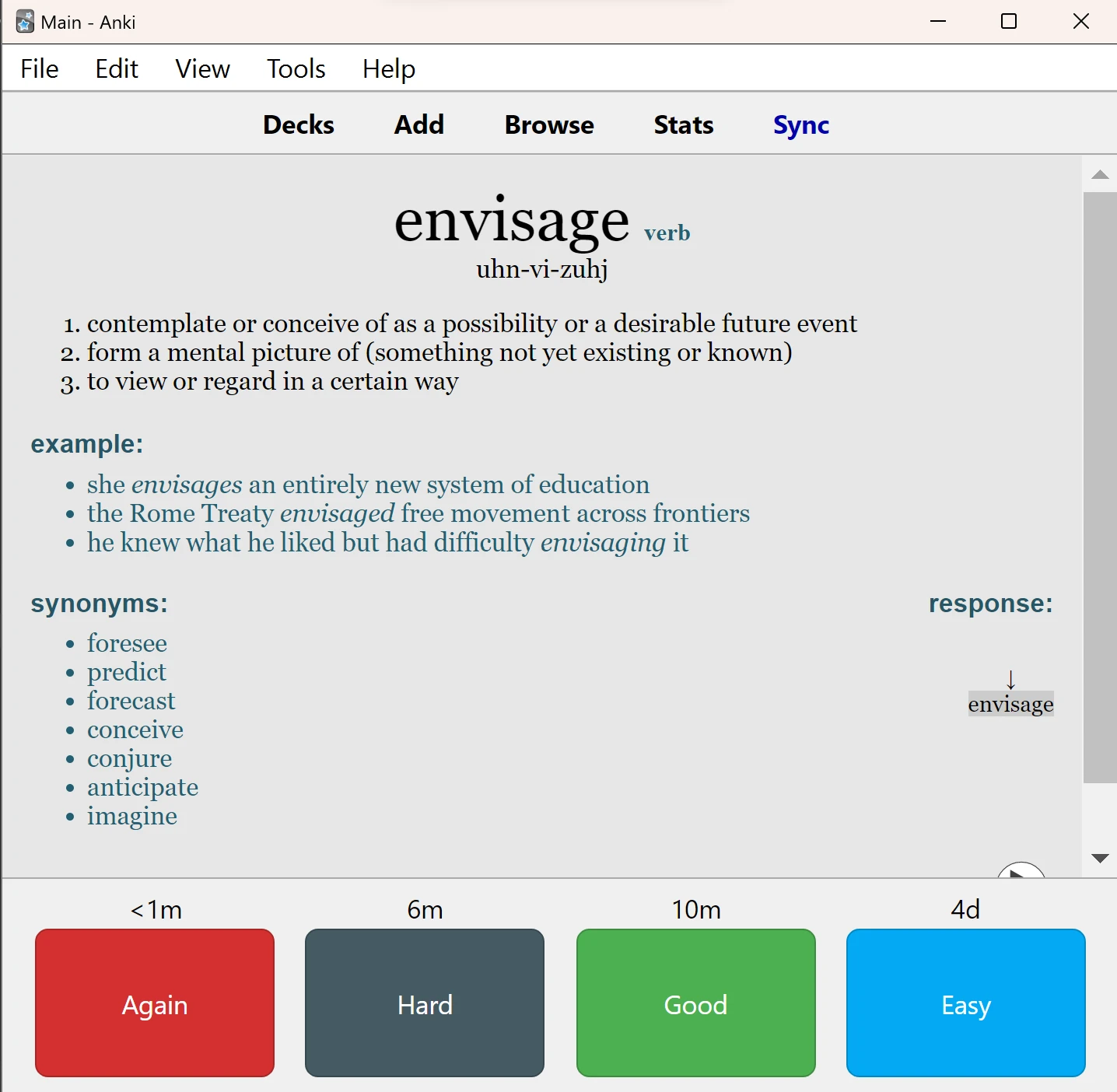This screenshot has height=1092, width=1117.
Task: Open the Tools menu
Action: coord(296,69)
